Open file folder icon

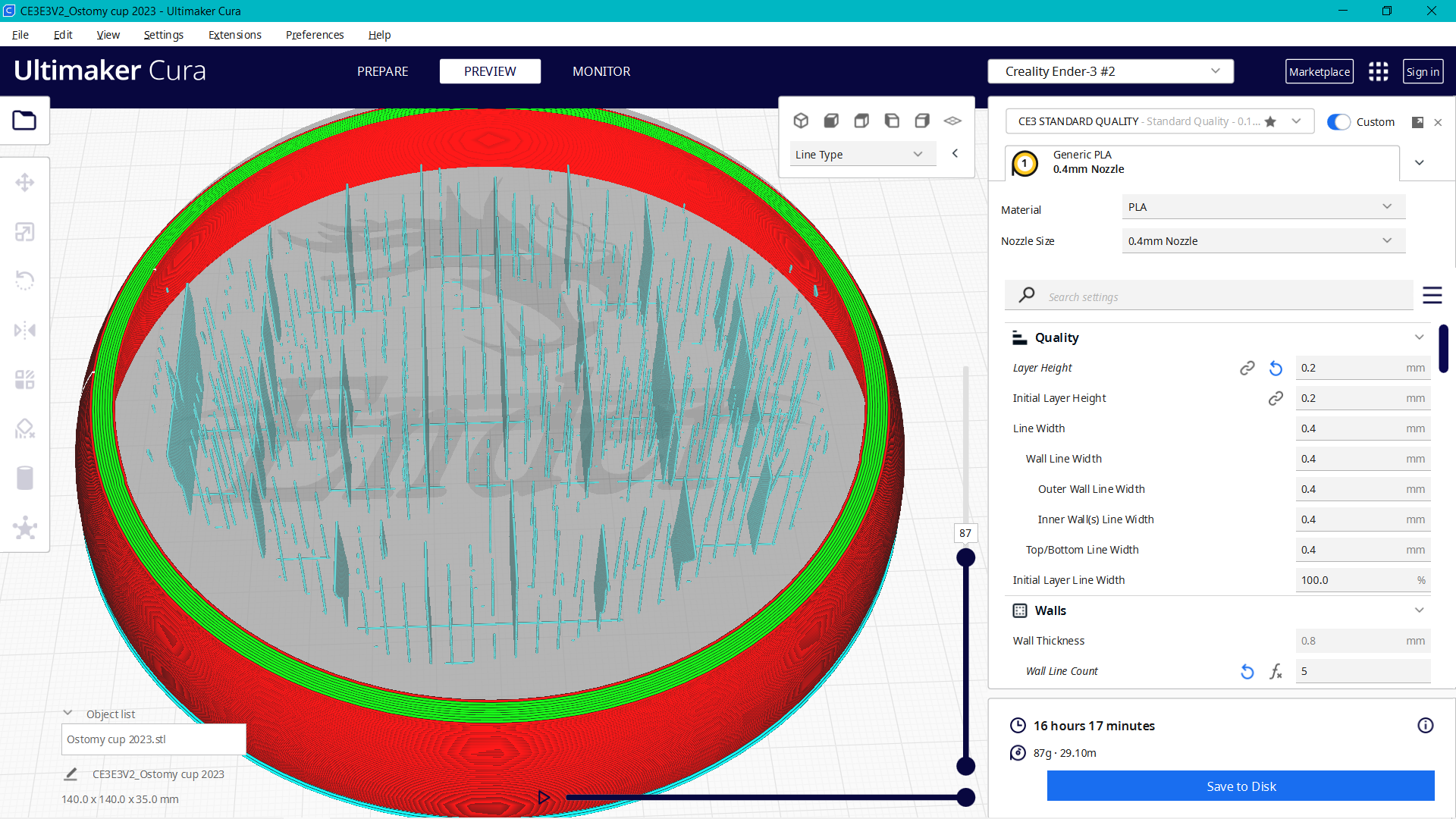coord(24,121)
